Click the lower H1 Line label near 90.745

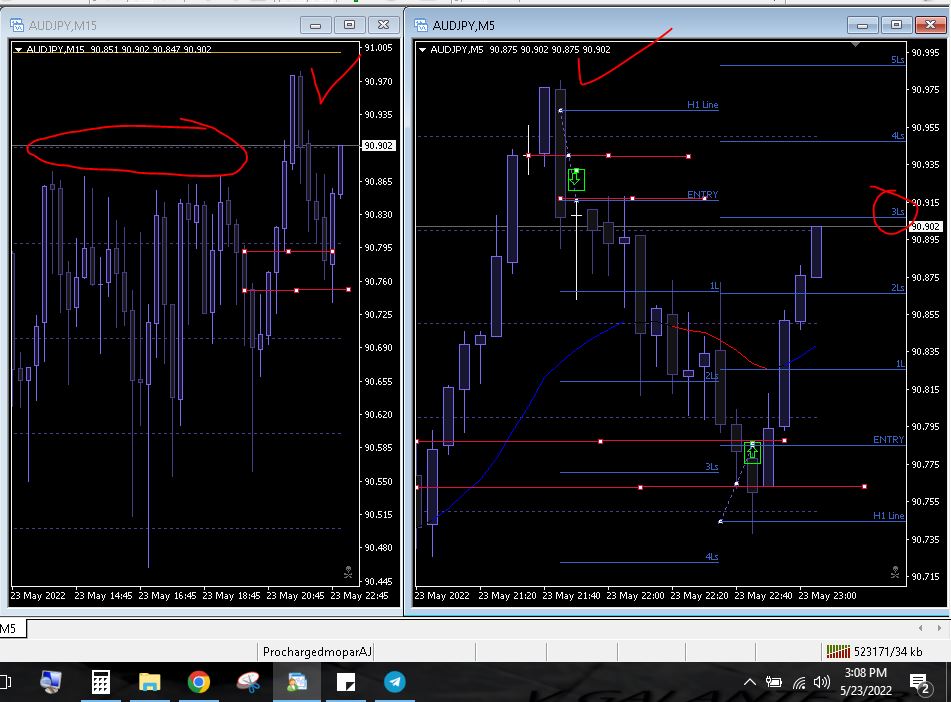coord(889,515)
